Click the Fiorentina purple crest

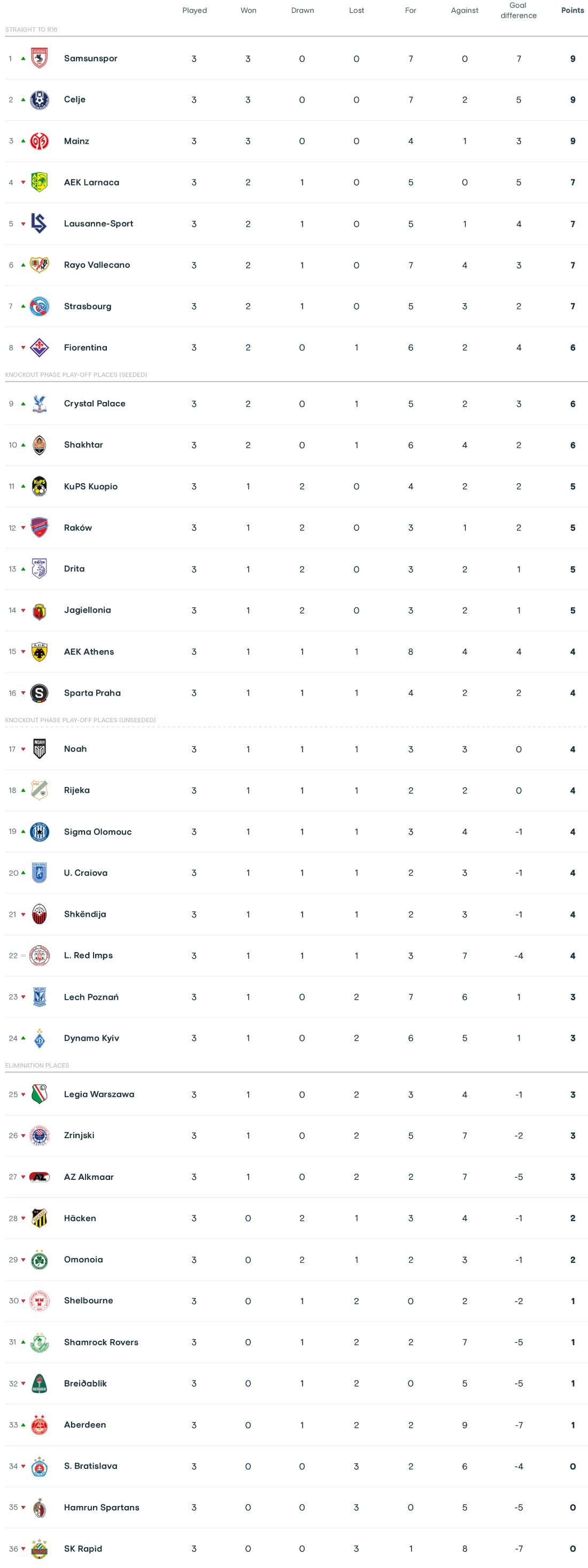pos(39,347)
